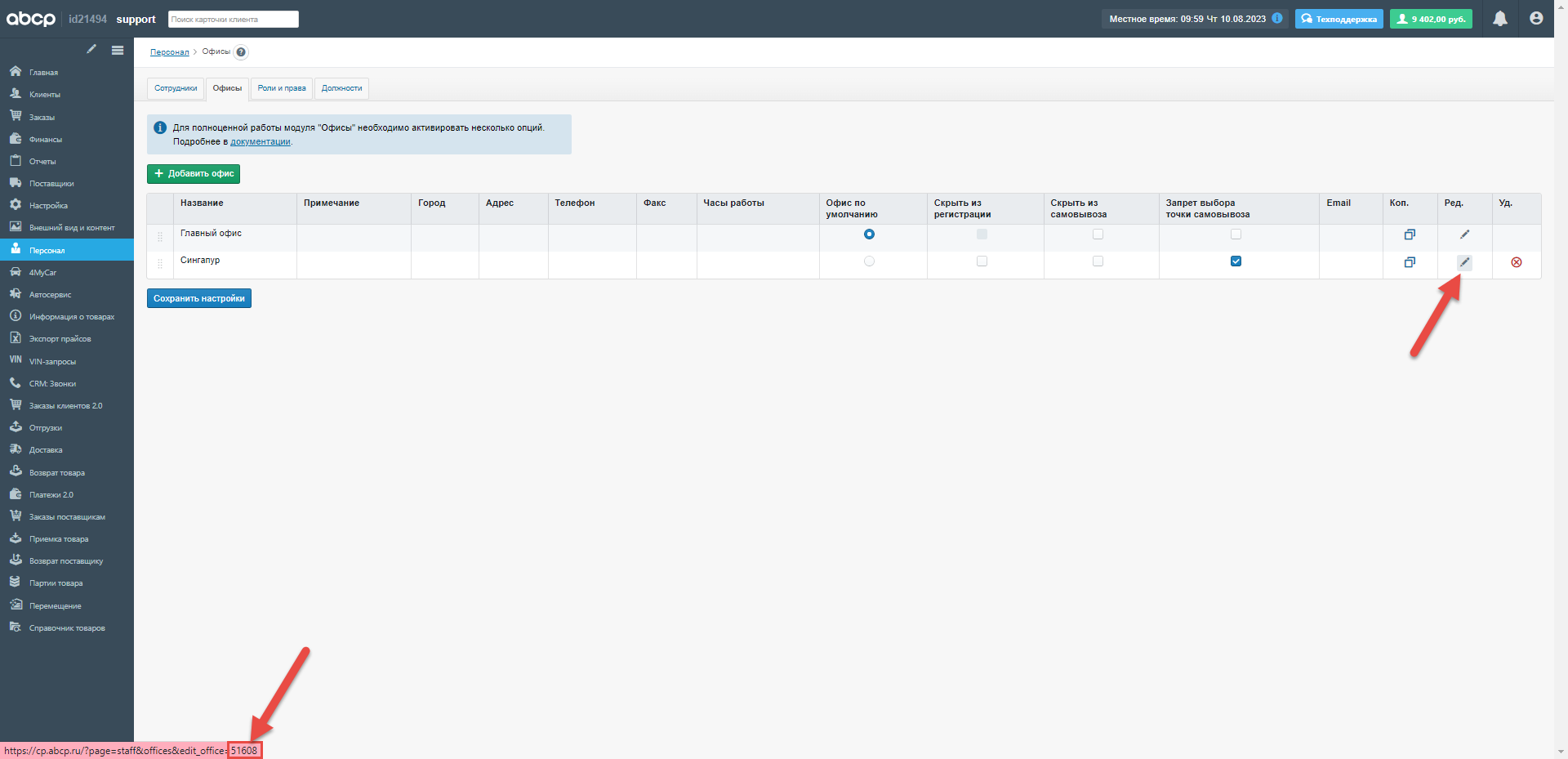This screenshot has height=759, width=1568.
Task: Edit the Главный офис entry
Action: (1464, 234)
